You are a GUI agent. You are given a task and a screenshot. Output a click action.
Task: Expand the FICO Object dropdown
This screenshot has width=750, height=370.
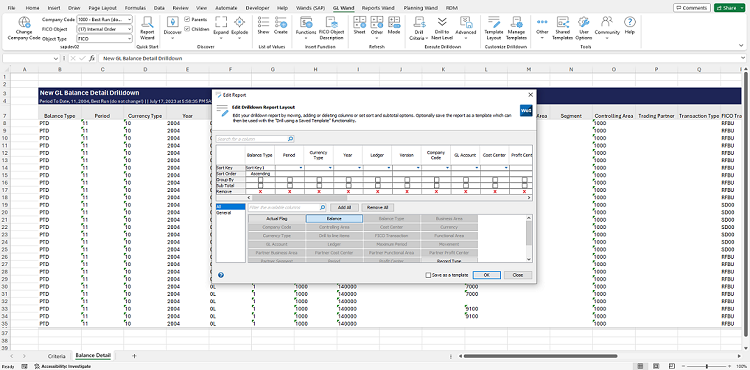104,29
